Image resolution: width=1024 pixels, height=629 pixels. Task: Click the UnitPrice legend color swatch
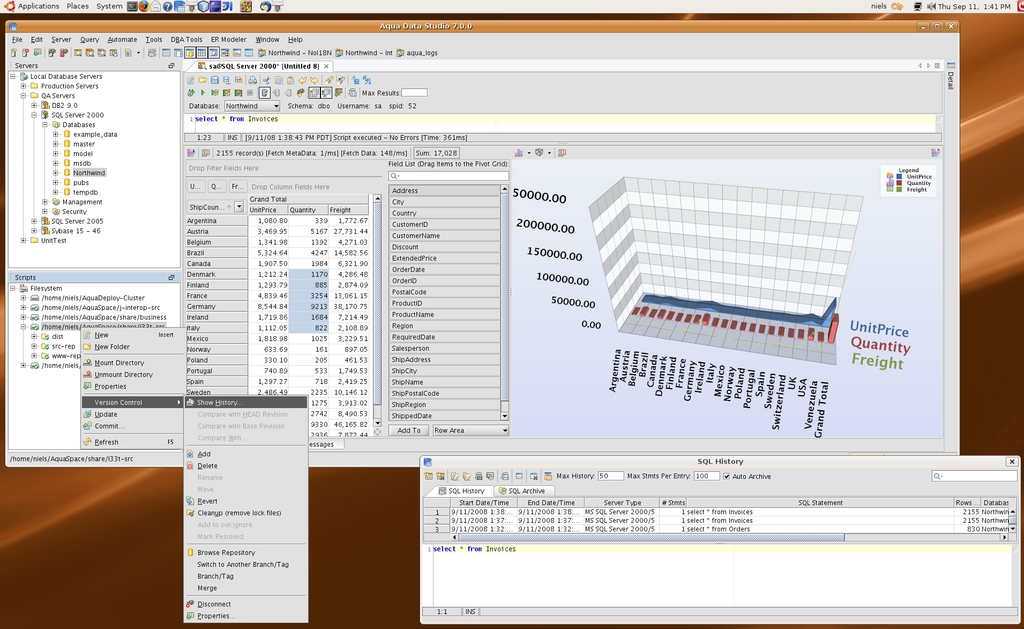coord(900,177)
